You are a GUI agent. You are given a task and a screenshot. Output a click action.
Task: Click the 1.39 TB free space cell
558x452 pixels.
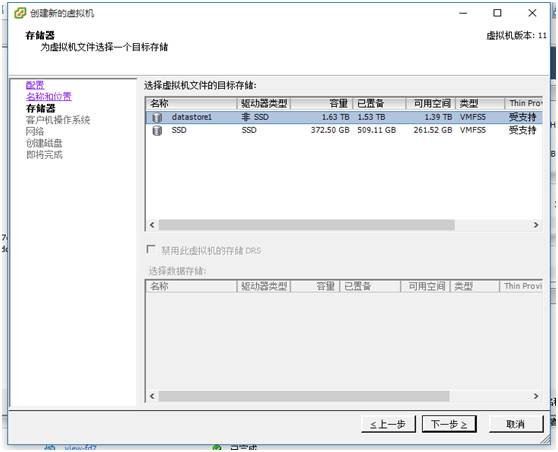click(x=438, y=117)
